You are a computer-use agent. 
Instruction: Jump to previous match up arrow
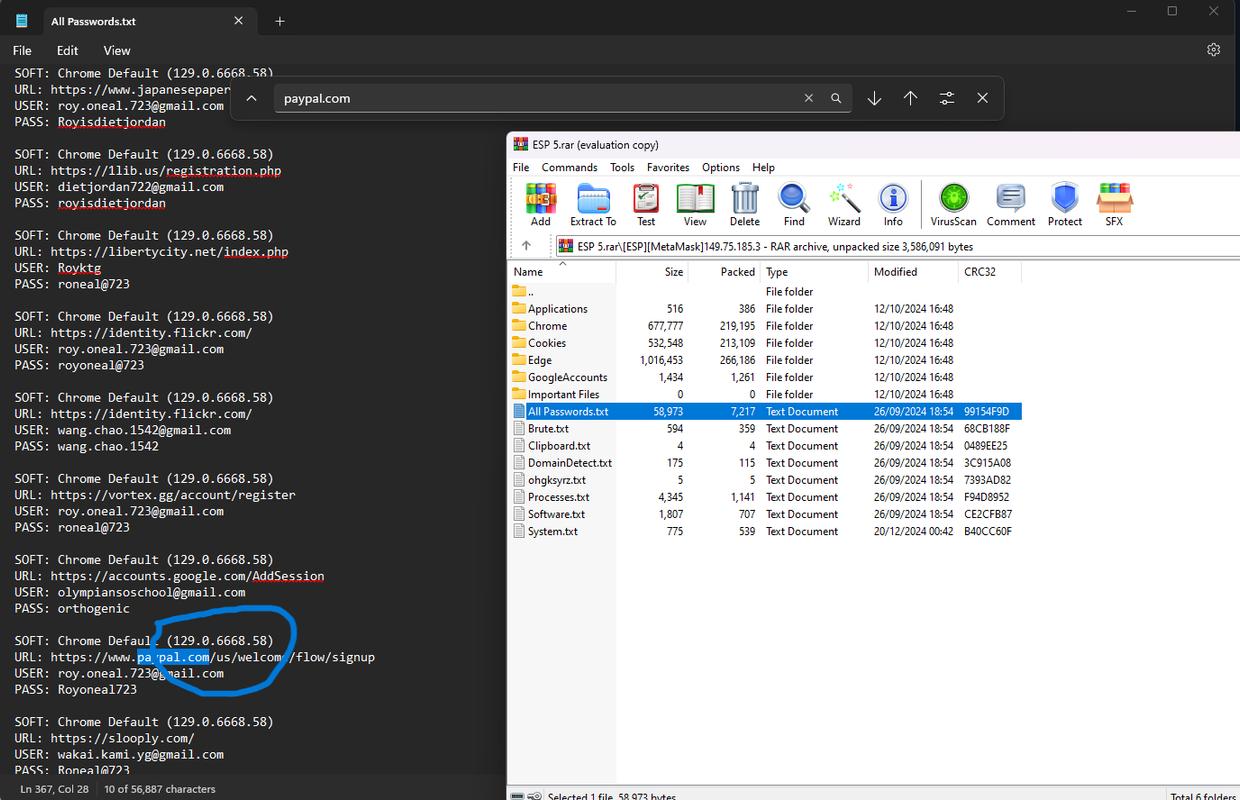pyautogui.click(x=910, y=98)
